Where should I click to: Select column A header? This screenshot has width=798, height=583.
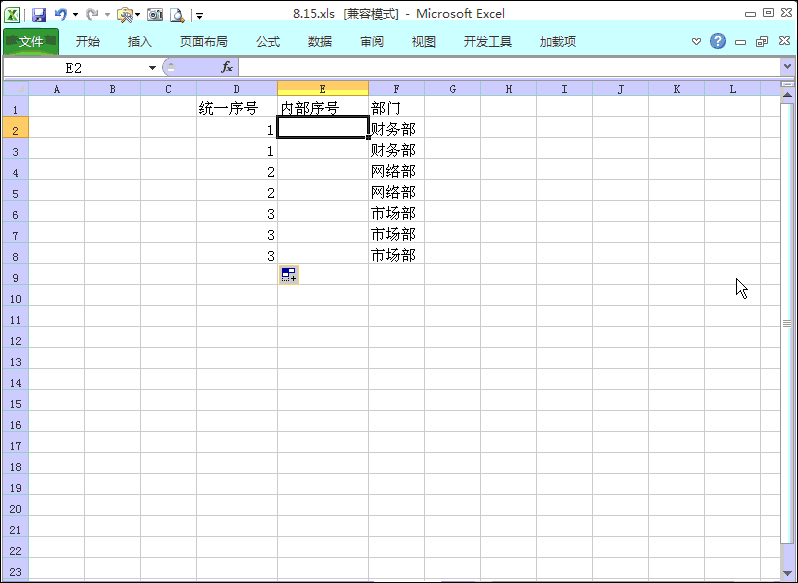(x=56, y=89)
